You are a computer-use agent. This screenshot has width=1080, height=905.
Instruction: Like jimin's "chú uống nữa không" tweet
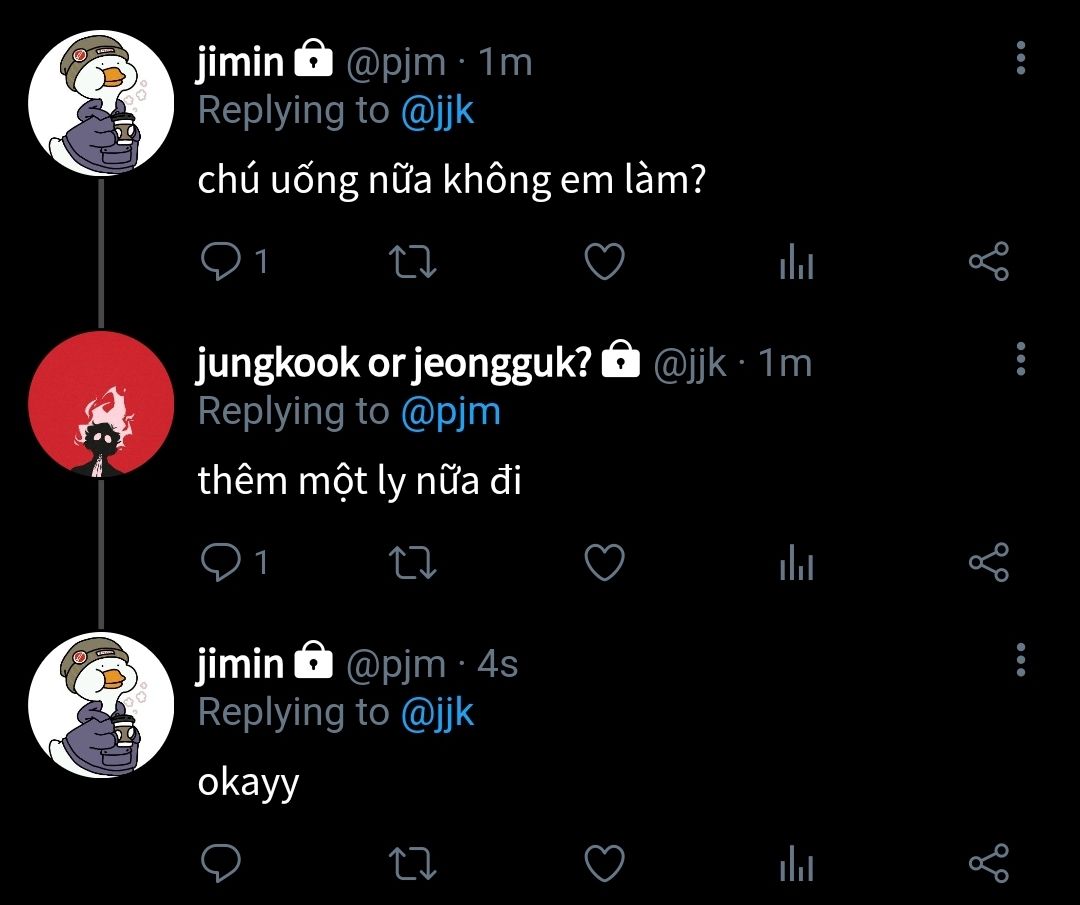pyautogui.click(x=604, y=263)
